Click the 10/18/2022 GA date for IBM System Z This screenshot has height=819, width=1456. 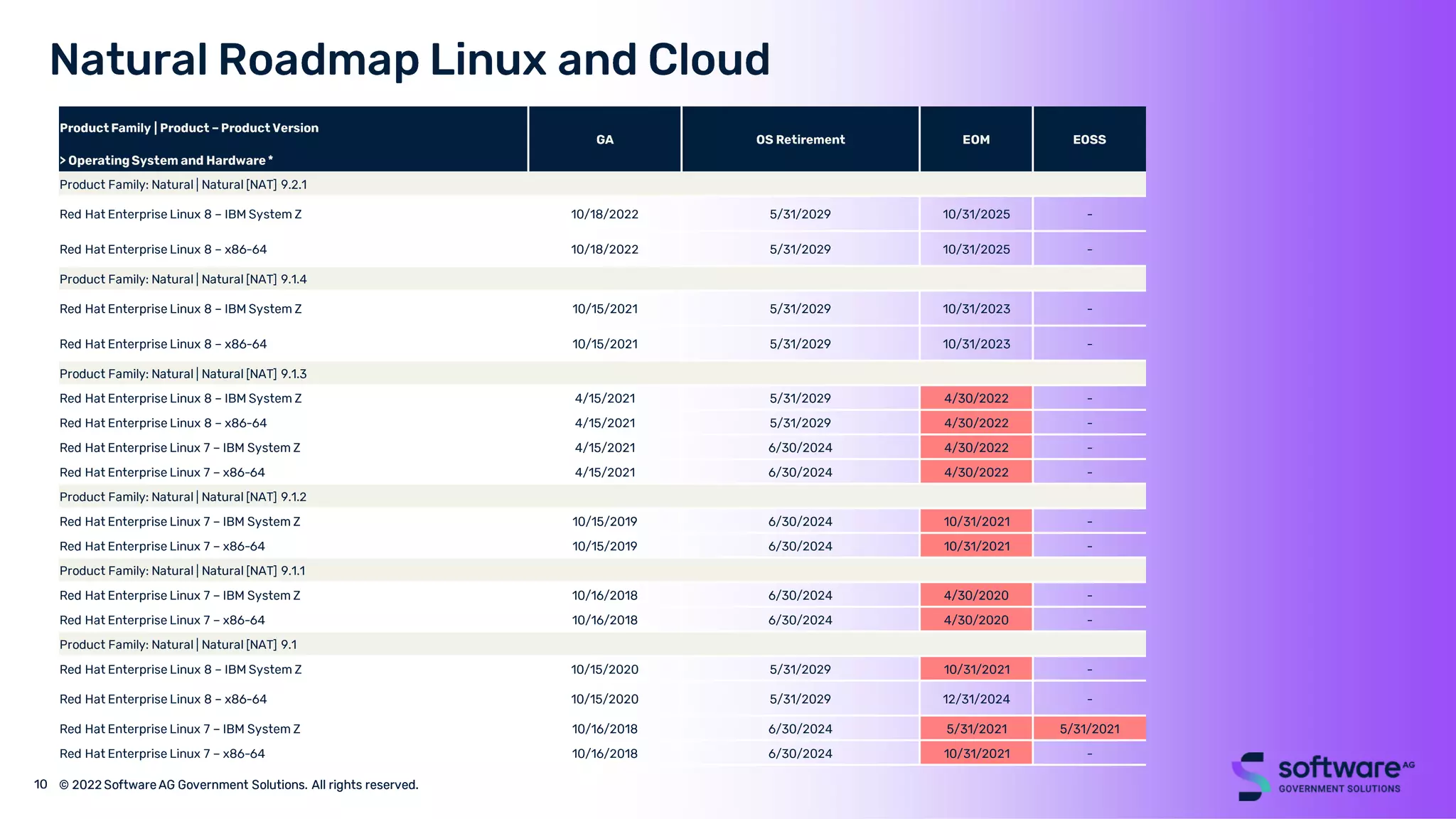pyautogui.click(x=604, y=214)
